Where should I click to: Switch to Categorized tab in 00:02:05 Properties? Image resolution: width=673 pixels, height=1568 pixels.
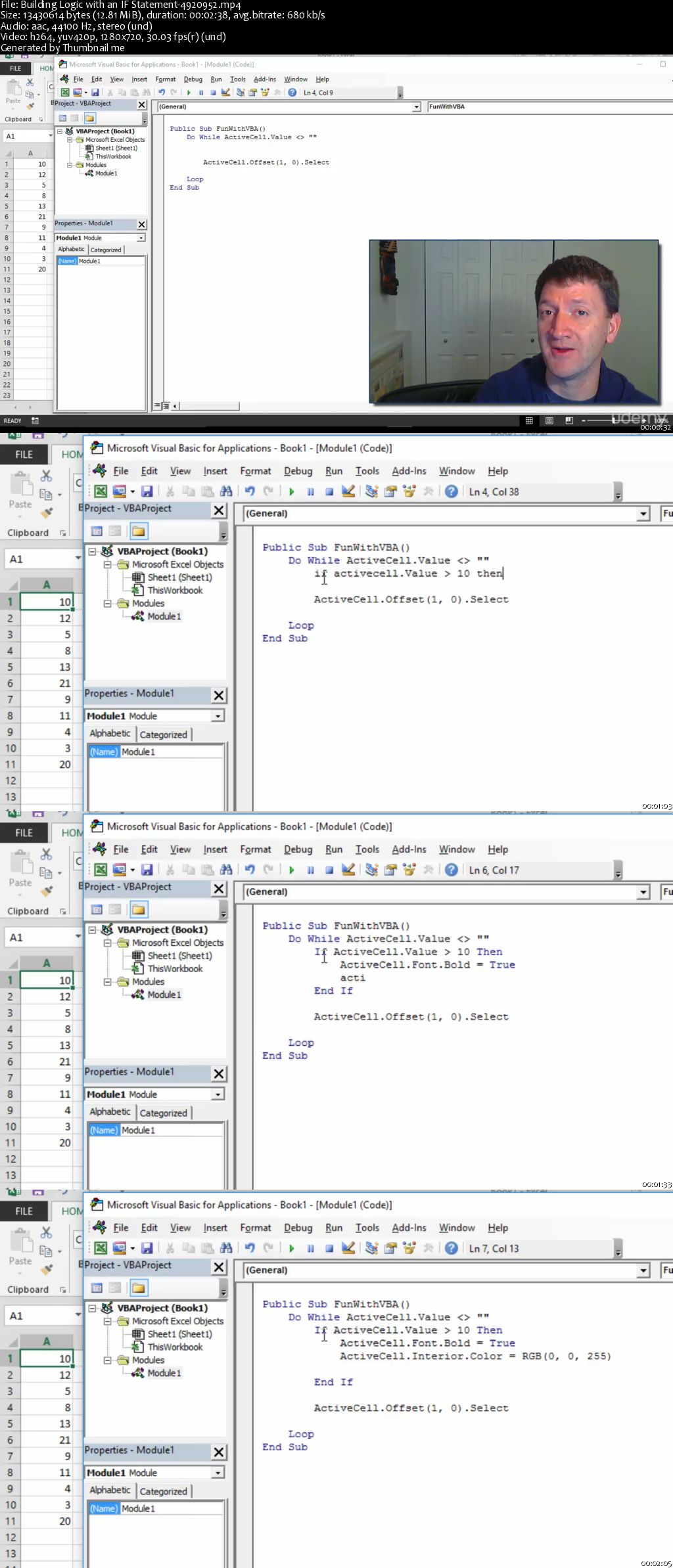point(163,1491)
